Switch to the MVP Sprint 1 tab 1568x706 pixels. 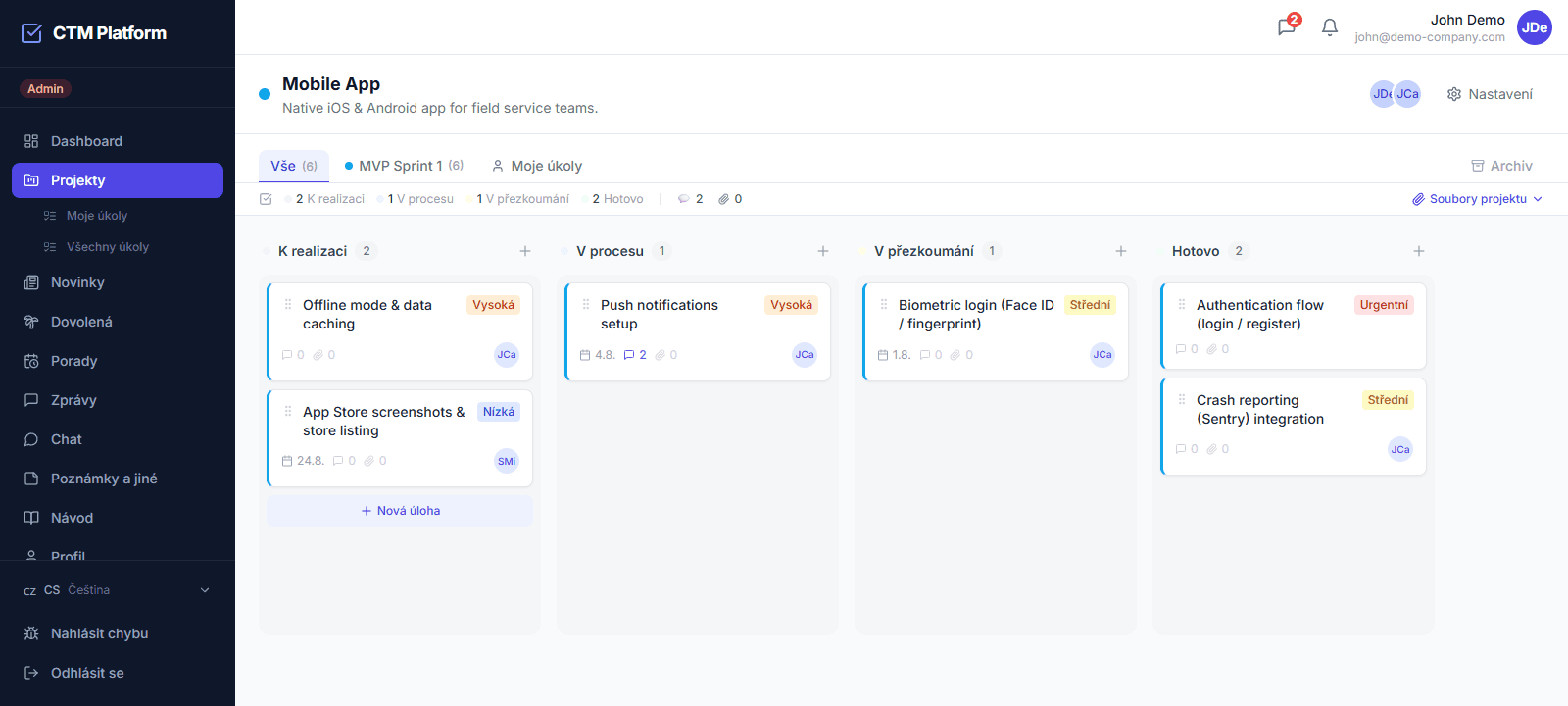(404, 166)
